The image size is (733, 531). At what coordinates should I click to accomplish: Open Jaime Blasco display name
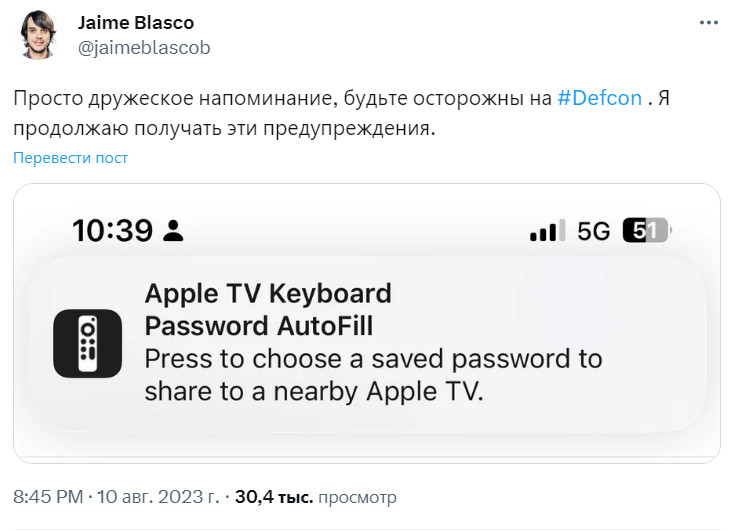[x=136, y=22]
